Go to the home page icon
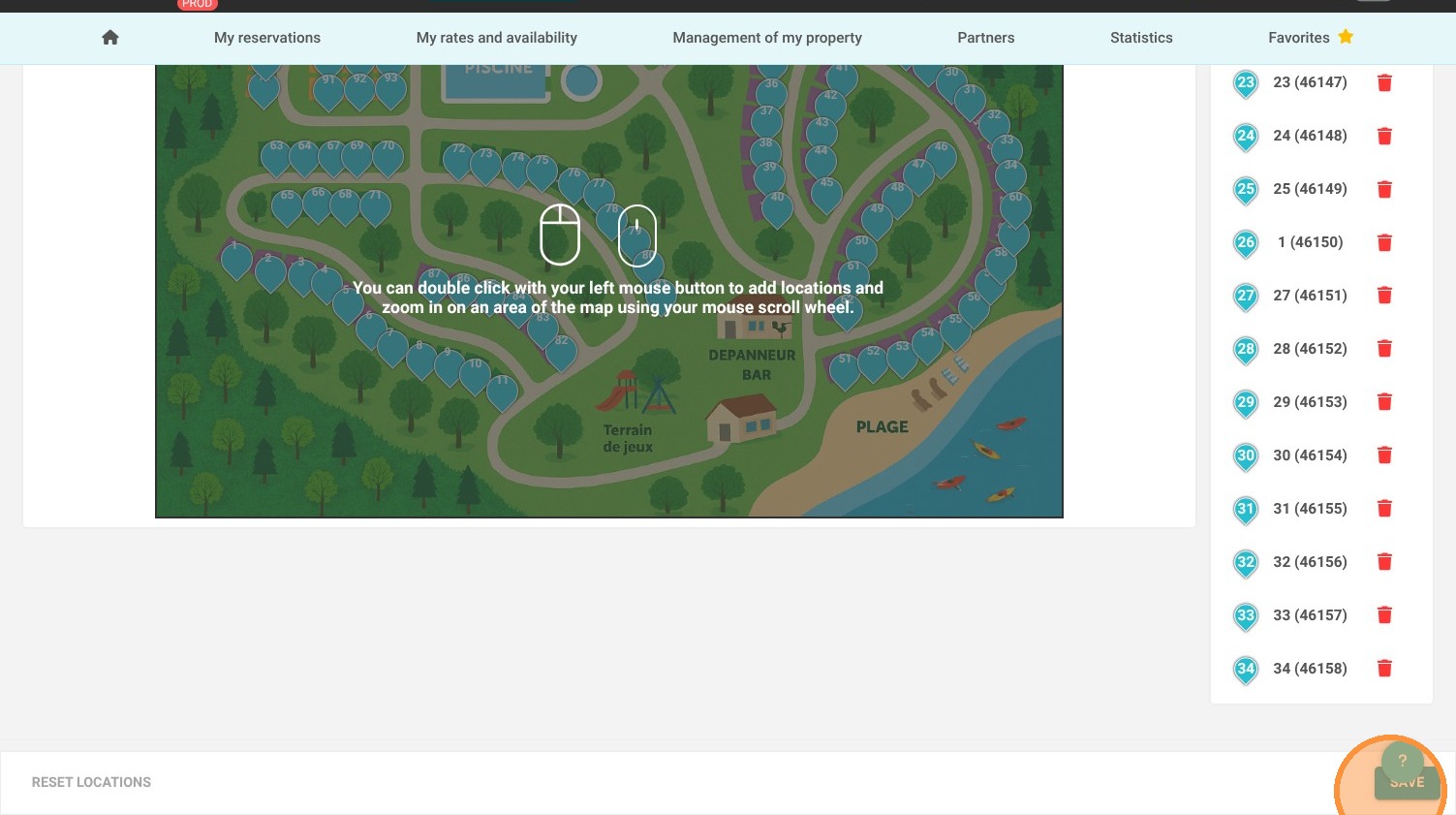The image size is (1456, 815). point(110,38)
